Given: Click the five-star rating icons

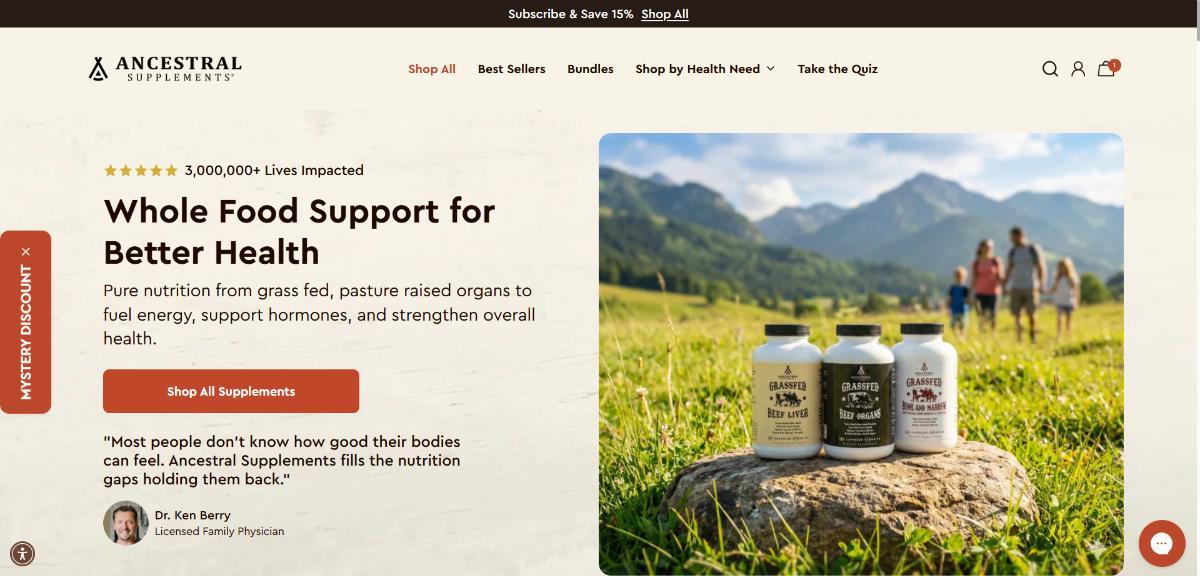Looking at the screenshot, I should pyautogui.click(x=141, y=171).
